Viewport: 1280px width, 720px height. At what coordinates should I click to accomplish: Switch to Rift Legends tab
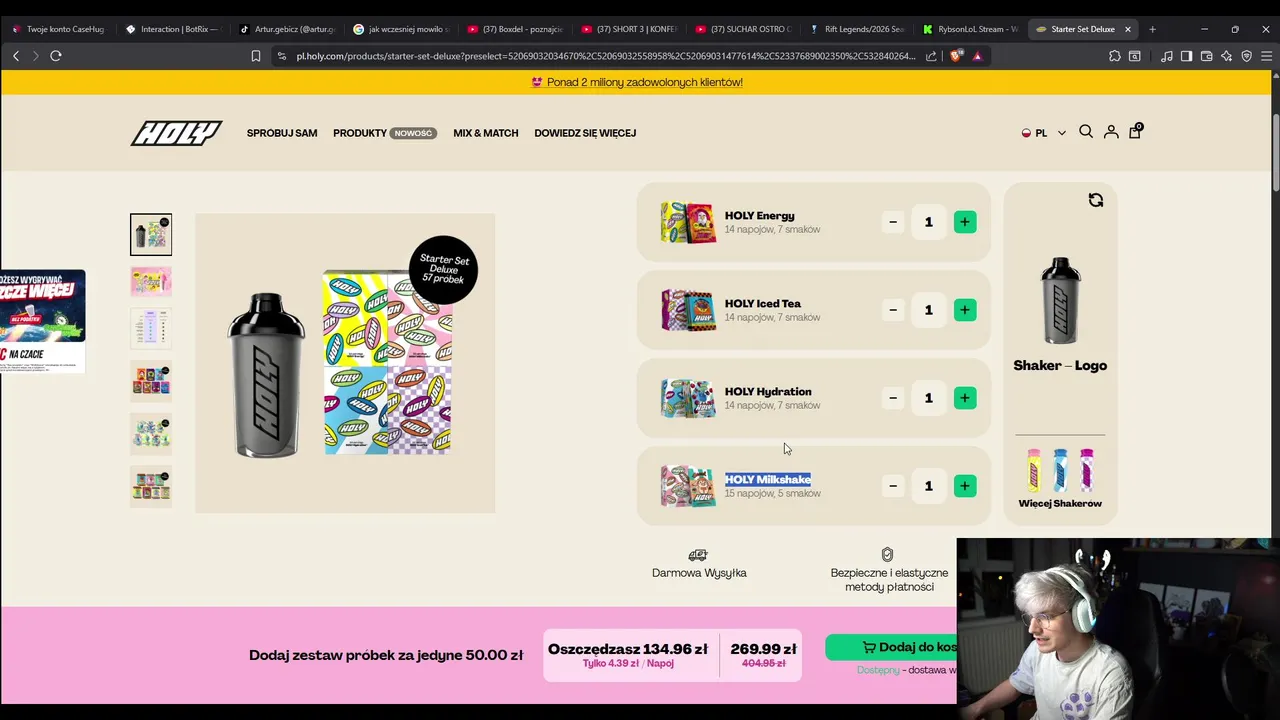[x=856, y=29]
